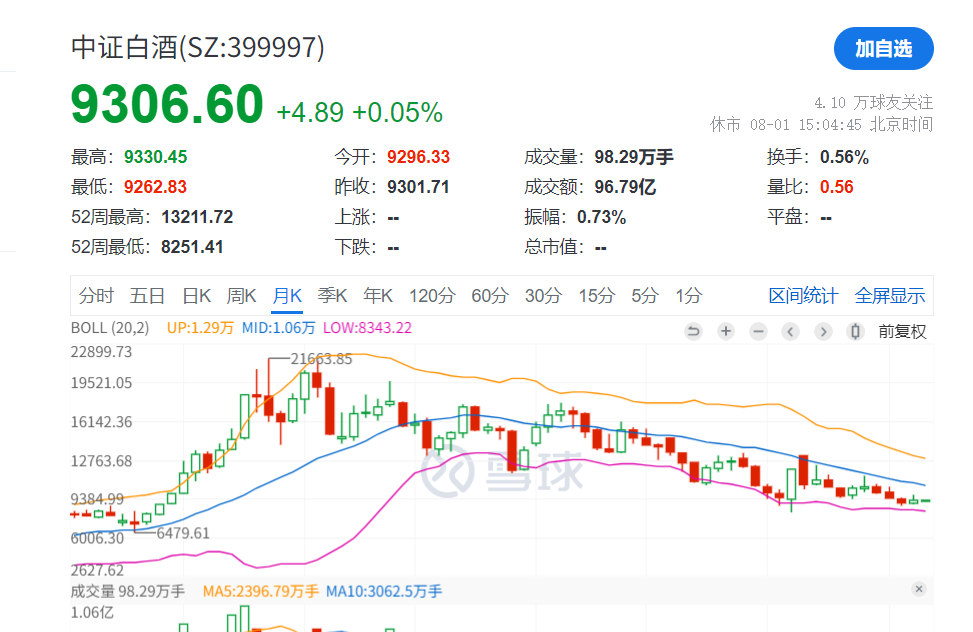Open the 区间统计 link
Image resolution: width=973 pixels, height=632 pixels.
[803, 296]
